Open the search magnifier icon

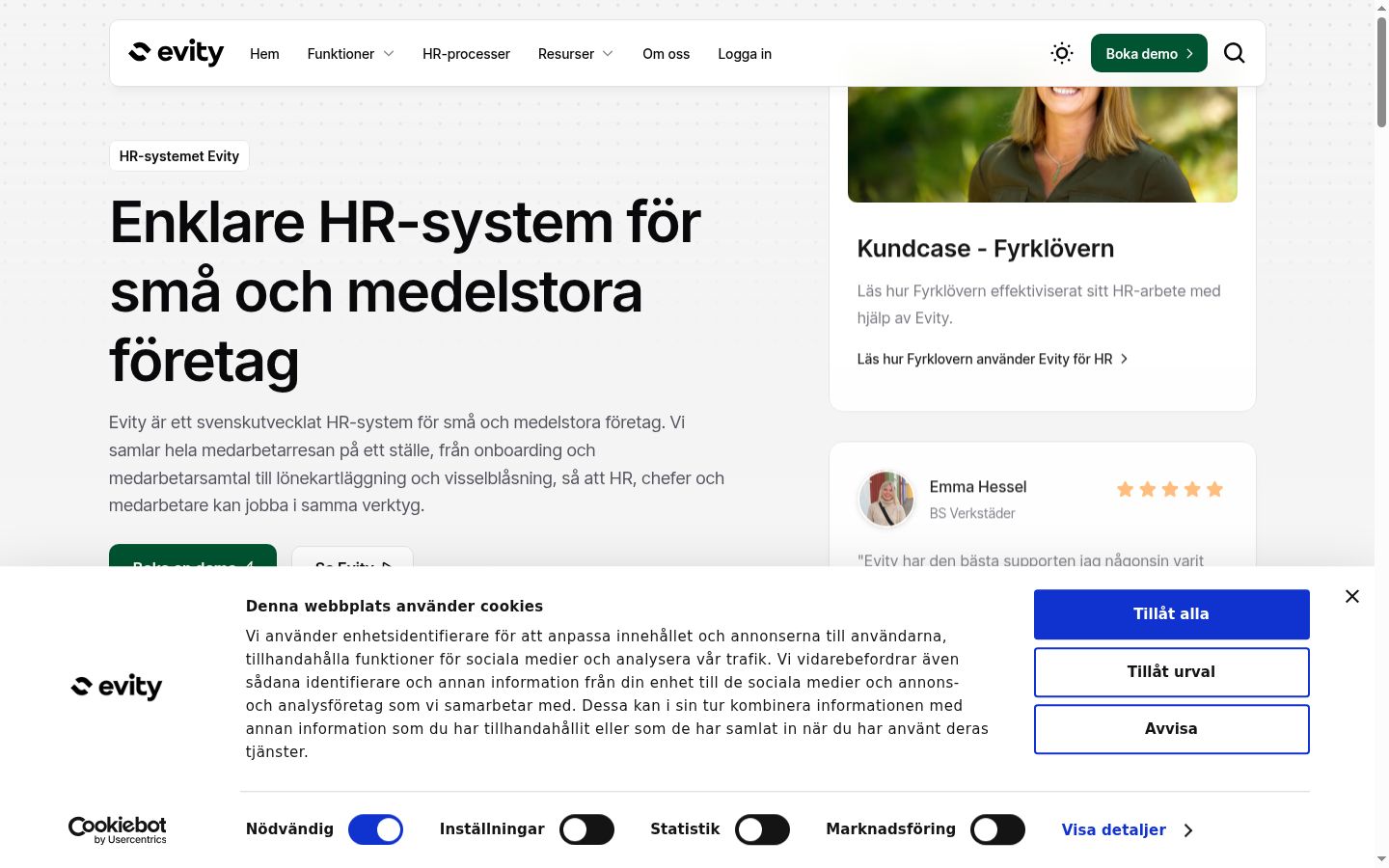pos(1234,53)
